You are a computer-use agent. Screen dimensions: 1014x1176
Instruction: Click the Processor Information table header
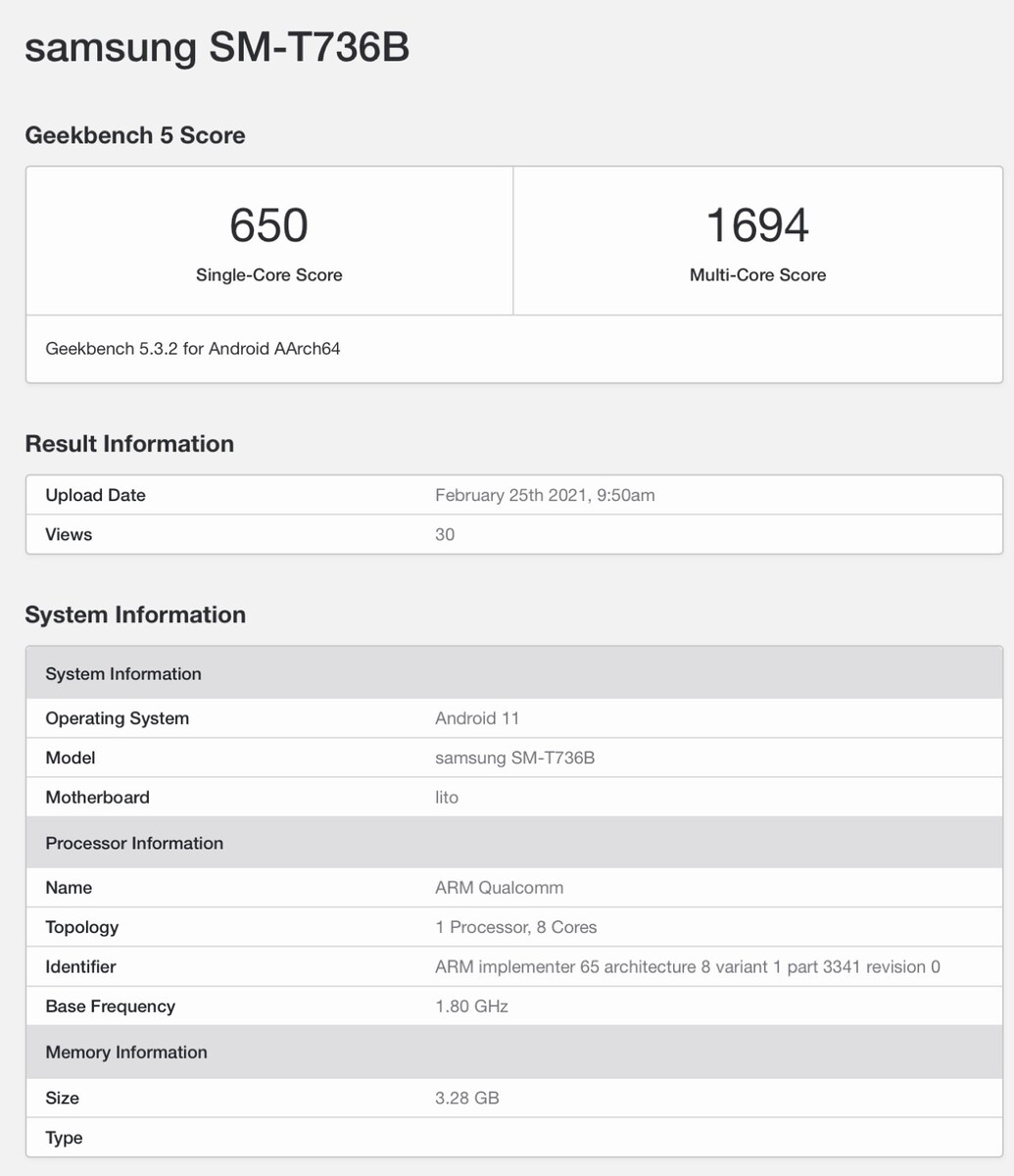(134, 843)
